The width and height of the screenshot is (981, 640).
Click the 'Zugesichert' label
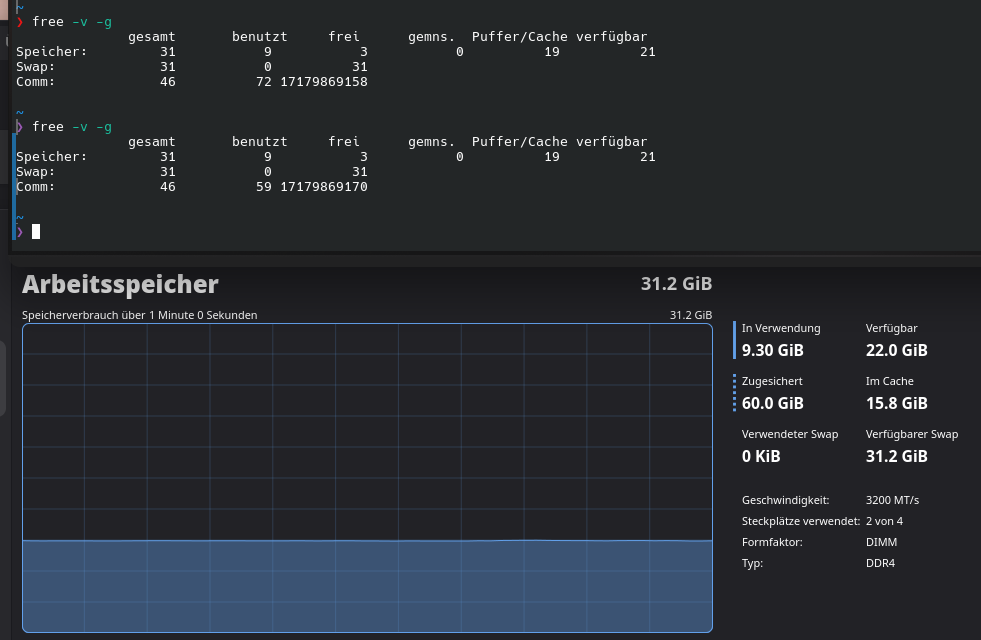[x=772, y=382]
